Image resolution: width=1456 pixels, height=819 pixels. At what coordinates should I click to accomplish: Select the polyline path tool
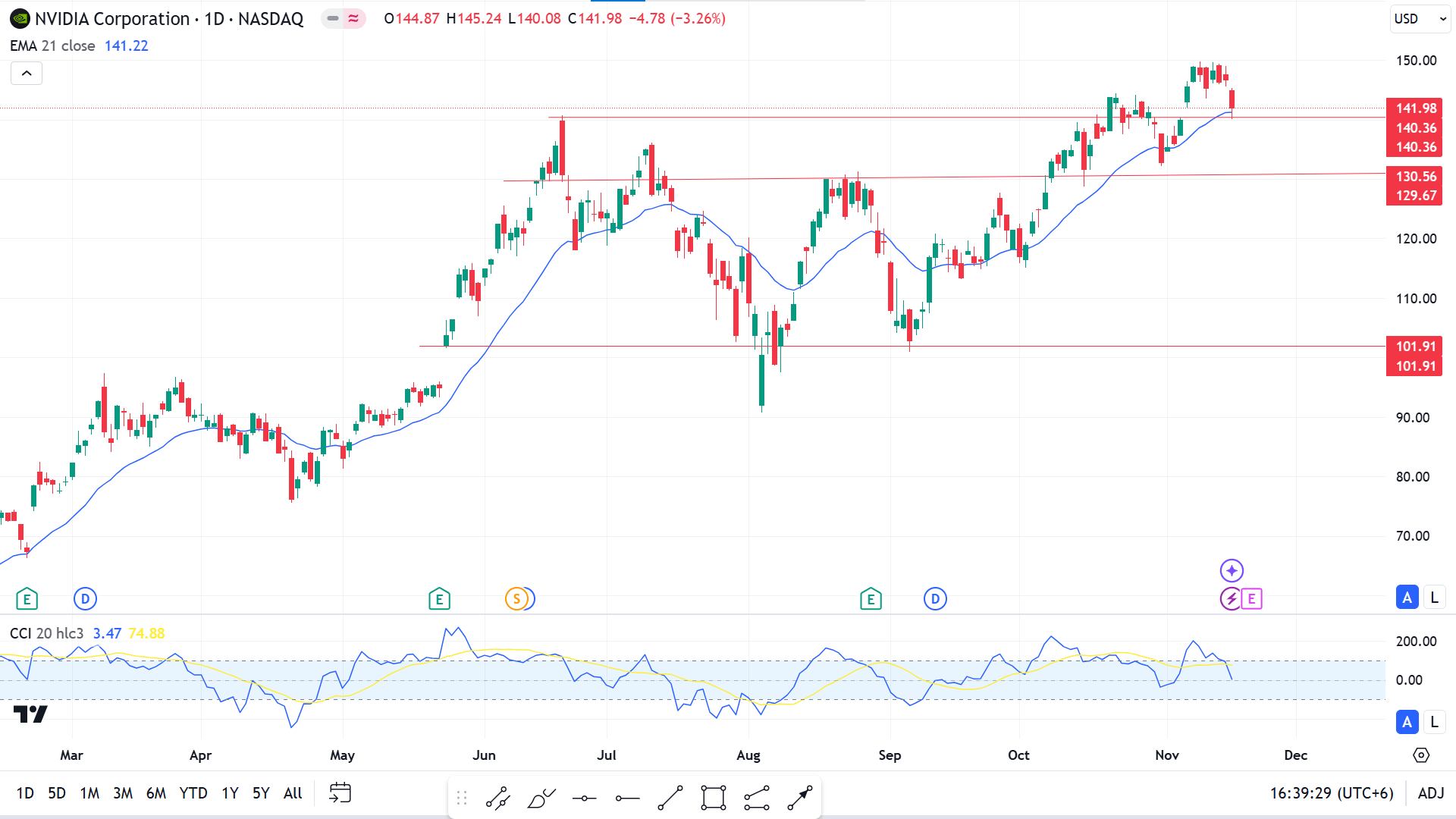757,798
